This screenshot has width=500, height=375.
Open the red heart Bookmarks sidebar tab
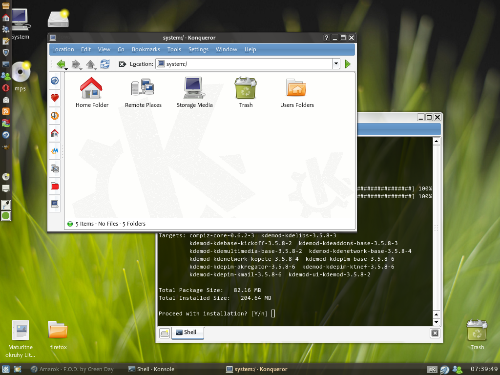pos(55,98)
